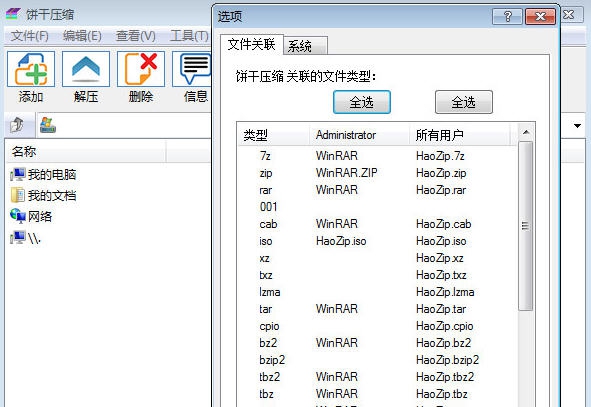Image resolution: width=591 pixels, height=407 pixels.
Task: Click the left 全选 button for Administrator
Action: click(x=361, y=102)
